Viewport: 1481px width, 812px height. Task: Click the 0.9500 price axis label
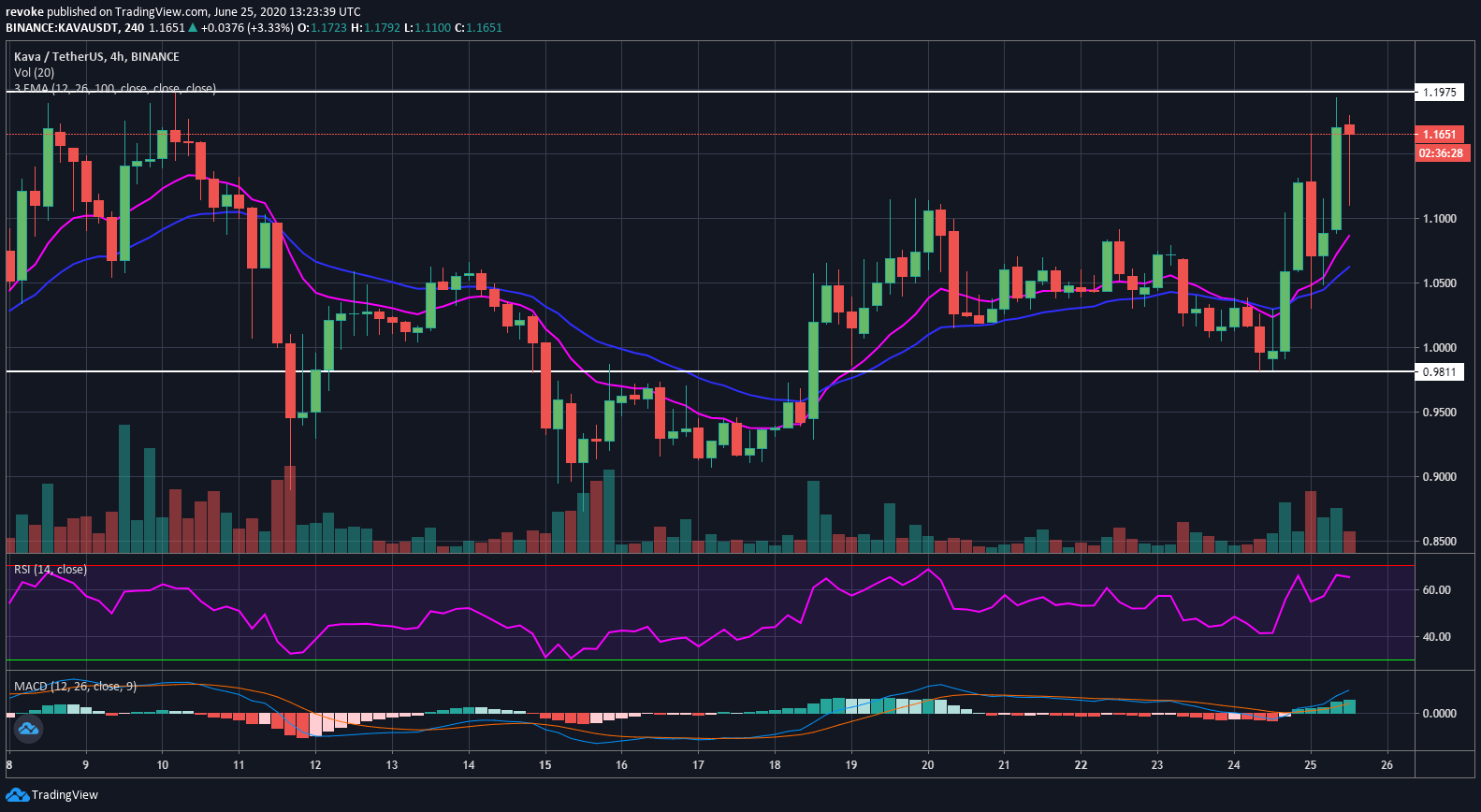tap(1440, 413)
